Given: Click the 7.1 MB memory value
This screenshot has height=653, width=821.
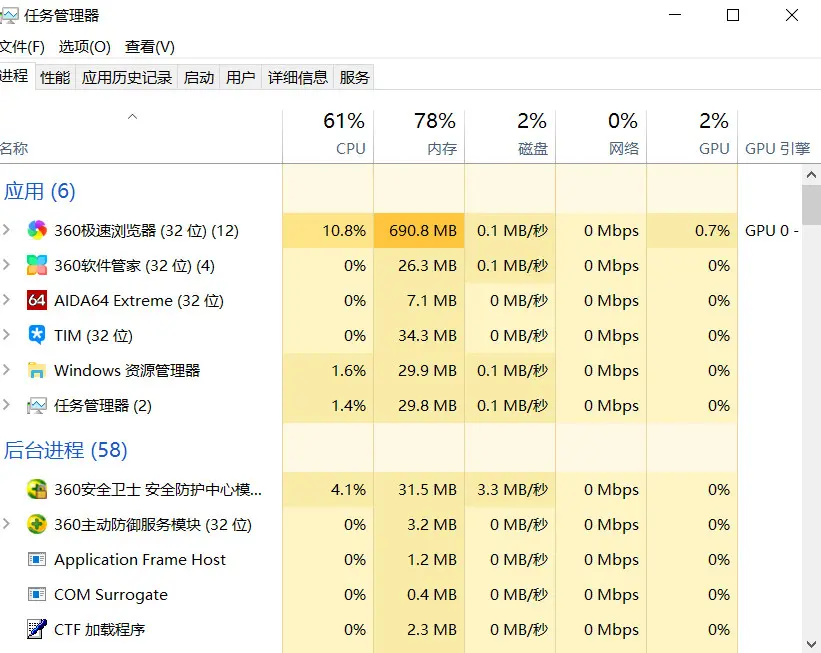Looking at the screenshot, I should [431, 301].
